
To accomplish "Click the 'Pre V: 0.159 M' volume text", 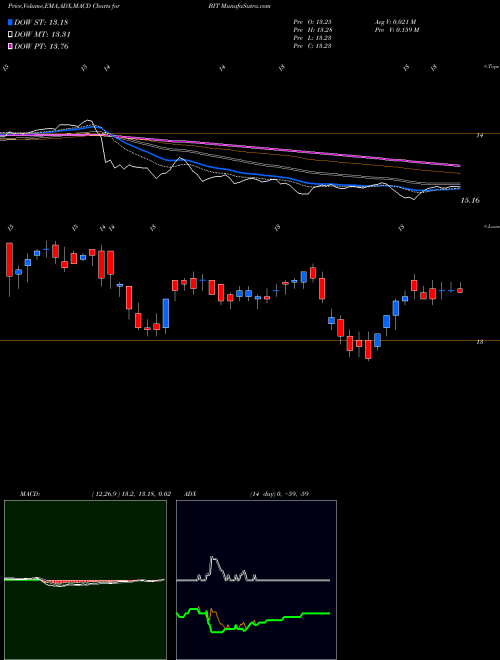I will pyautogui.click(x=396, y=30).
